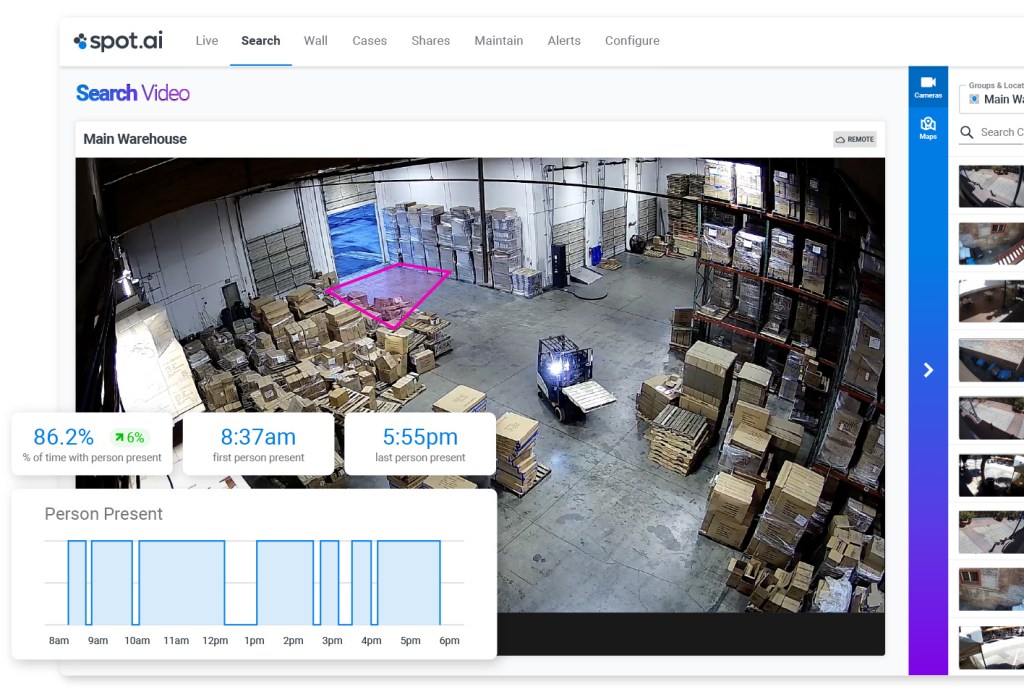Image resolution: width=1024 pixels, height=694 pixels.
Task: Switch to the Live tab
Action: coord(207,40)
